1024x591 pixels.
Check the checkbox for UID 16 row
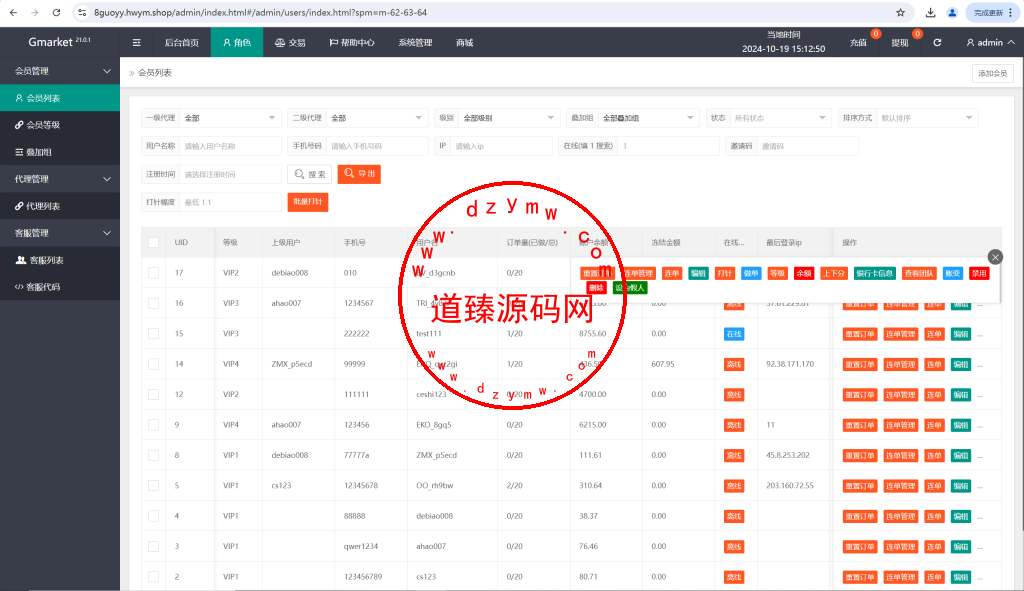(153, 303)
